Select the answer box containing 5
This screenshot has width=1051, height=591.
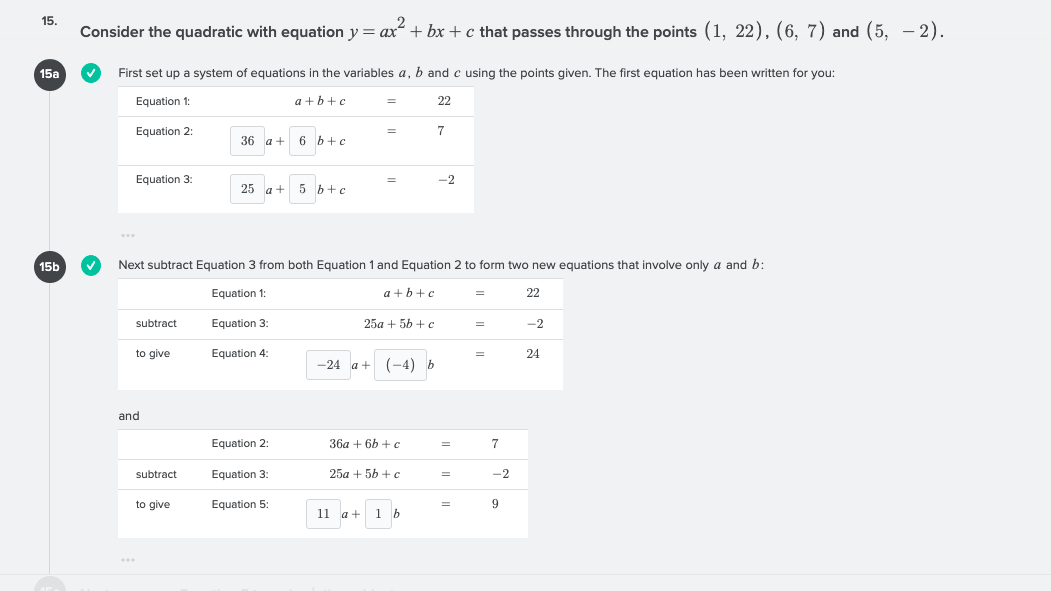click(302, 189)
